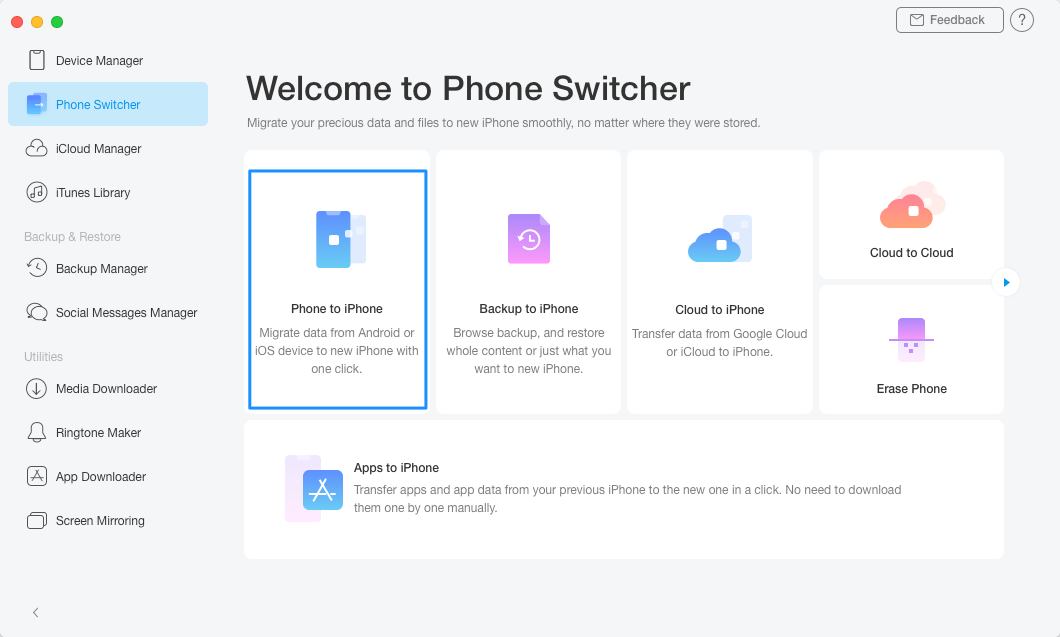1060x637 pixels.
Task: Click the Phone Switcher sidebar label
Action: (x=98, y=104)
